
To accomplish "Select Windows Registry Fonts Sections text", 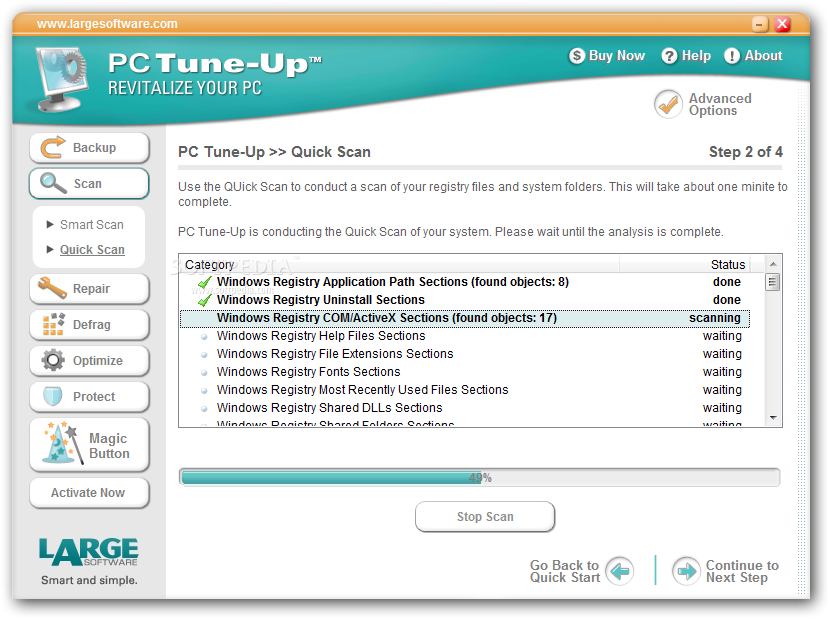I will 309,372.
